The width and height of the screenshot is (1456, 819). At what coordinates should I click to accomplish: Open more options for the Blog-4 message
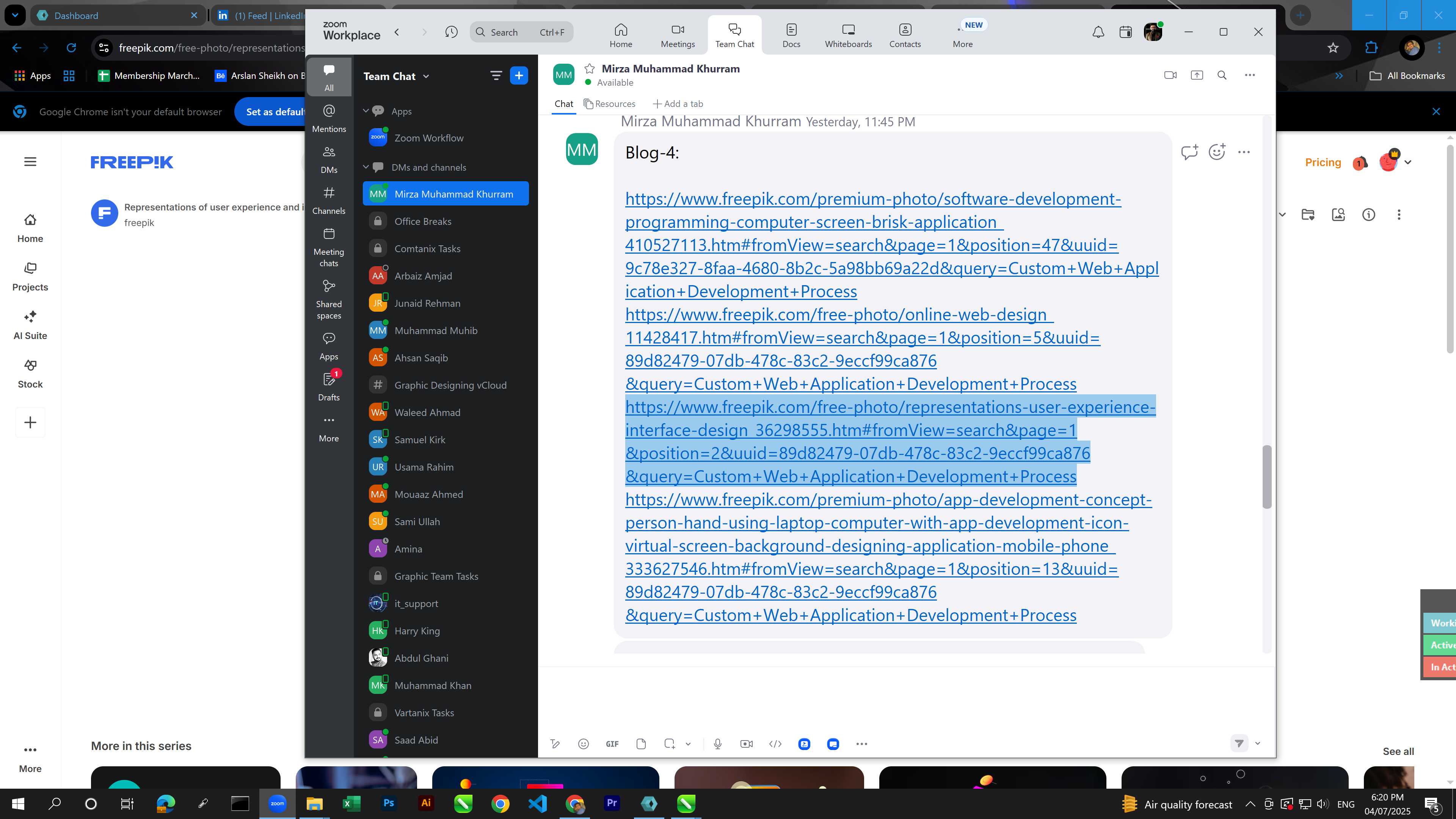1244,152
